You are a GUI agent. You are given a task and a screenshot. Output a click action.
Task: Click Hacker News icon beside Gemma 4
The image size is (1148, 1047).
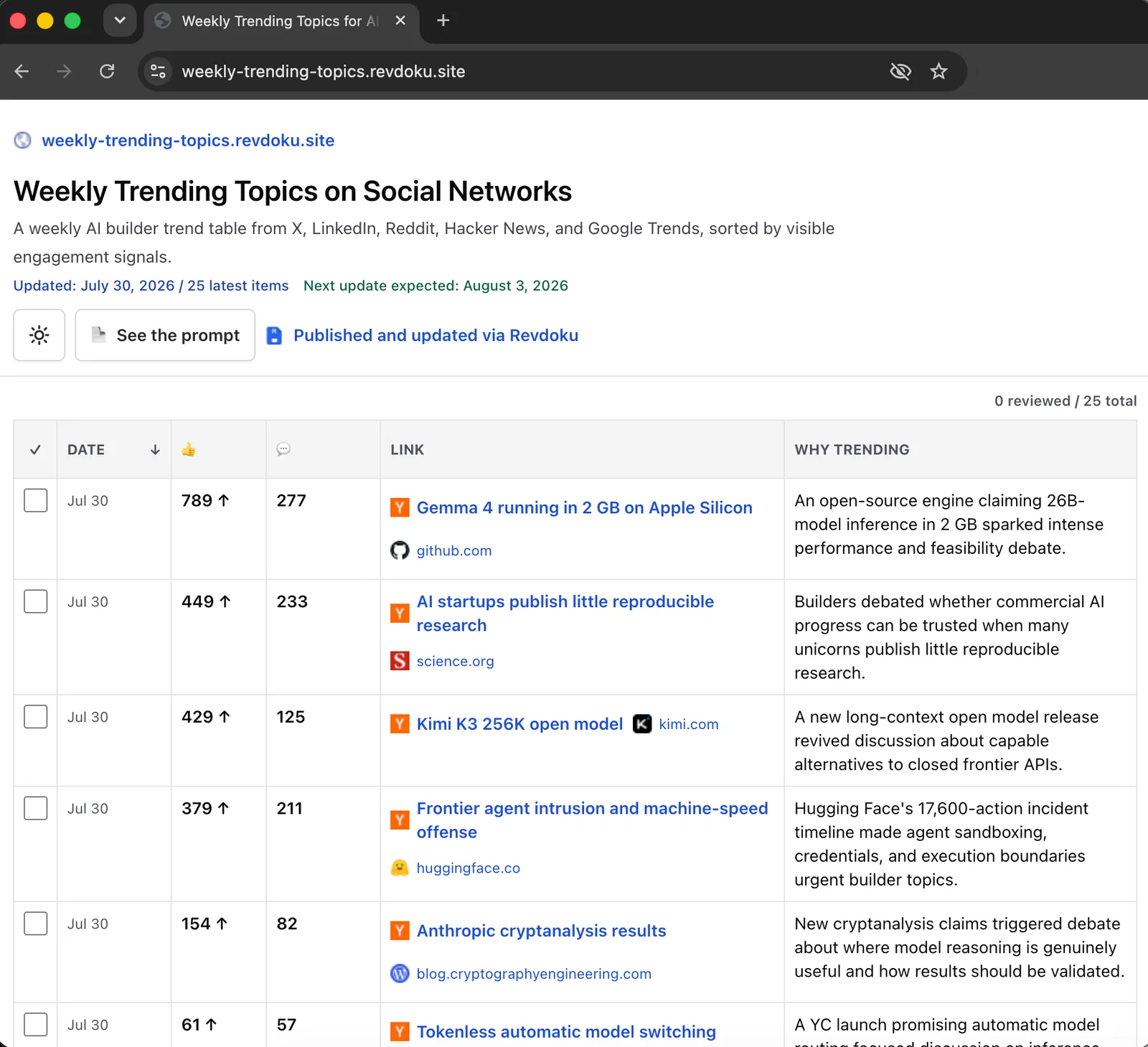(400, 507)
